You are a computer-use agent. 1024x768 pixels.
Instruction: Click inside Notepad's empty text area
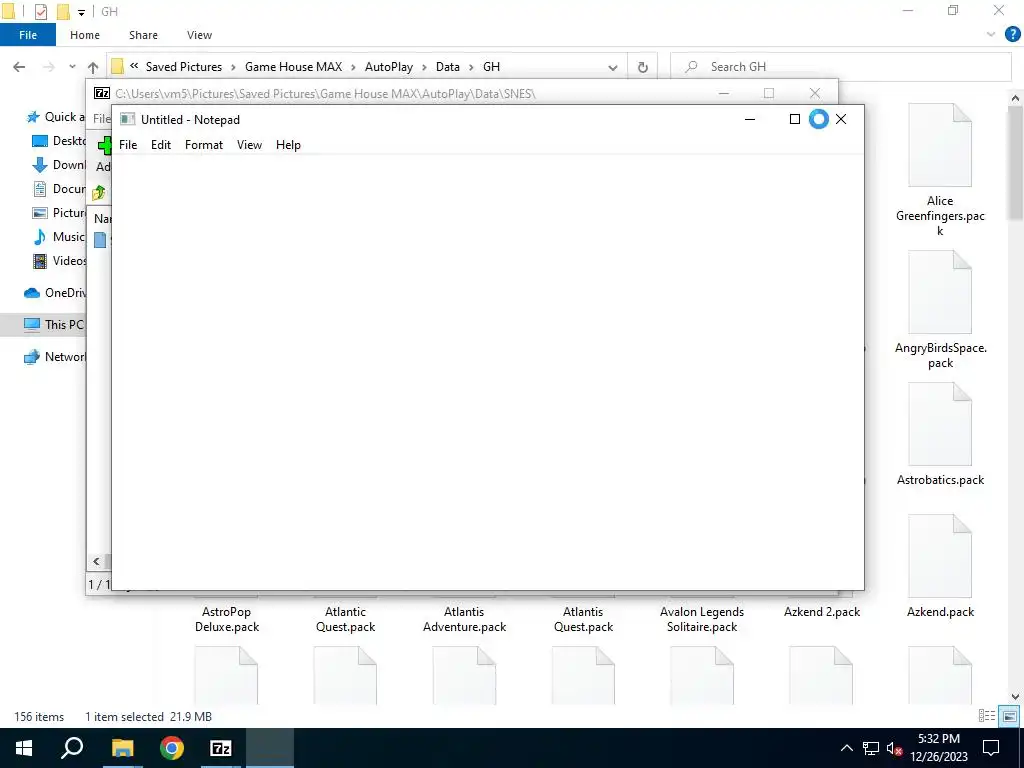(x=487, y=371)
